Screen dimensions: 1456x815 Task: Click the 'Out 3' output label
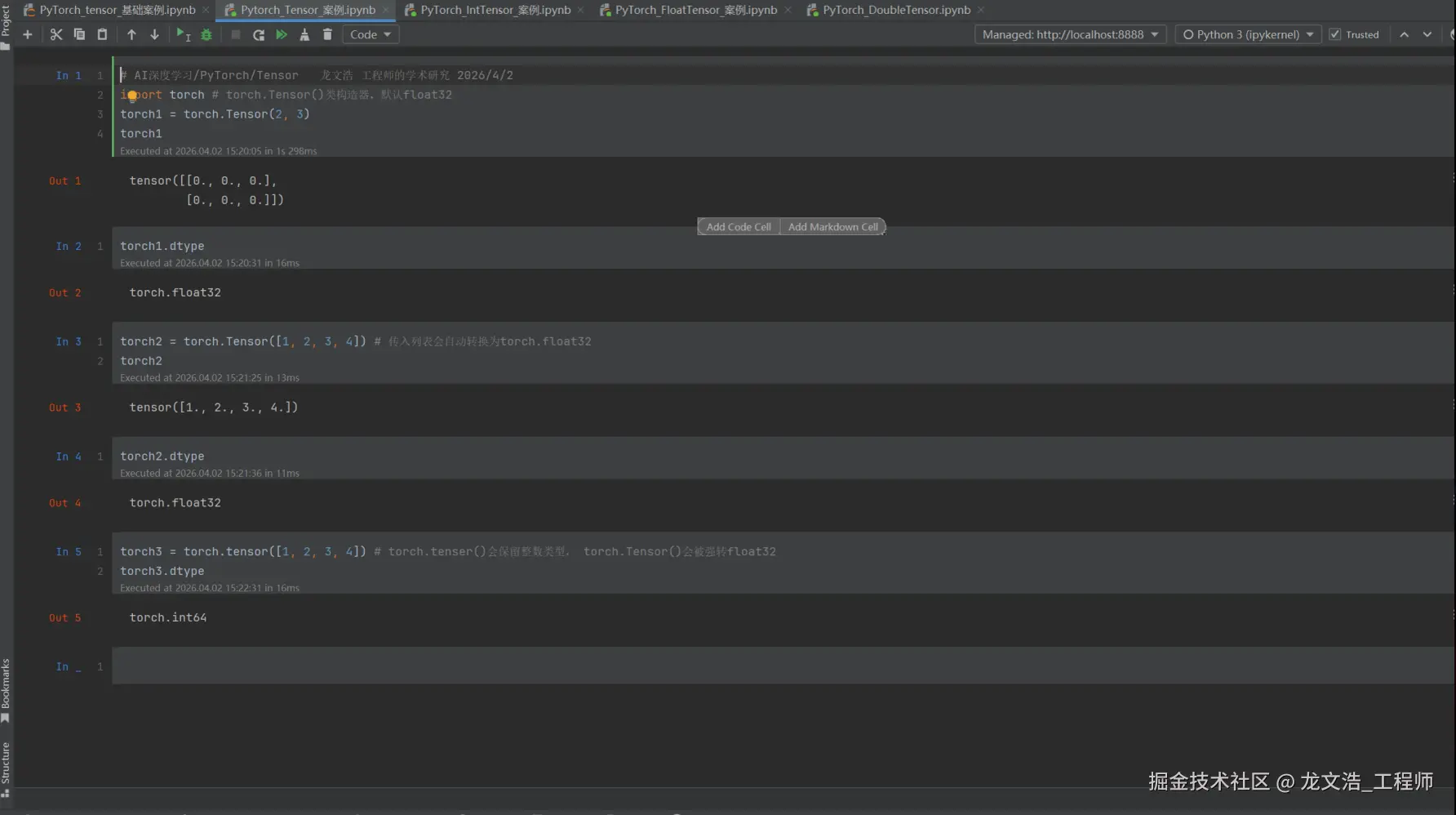pyautogui.click(x=65, y=407)
